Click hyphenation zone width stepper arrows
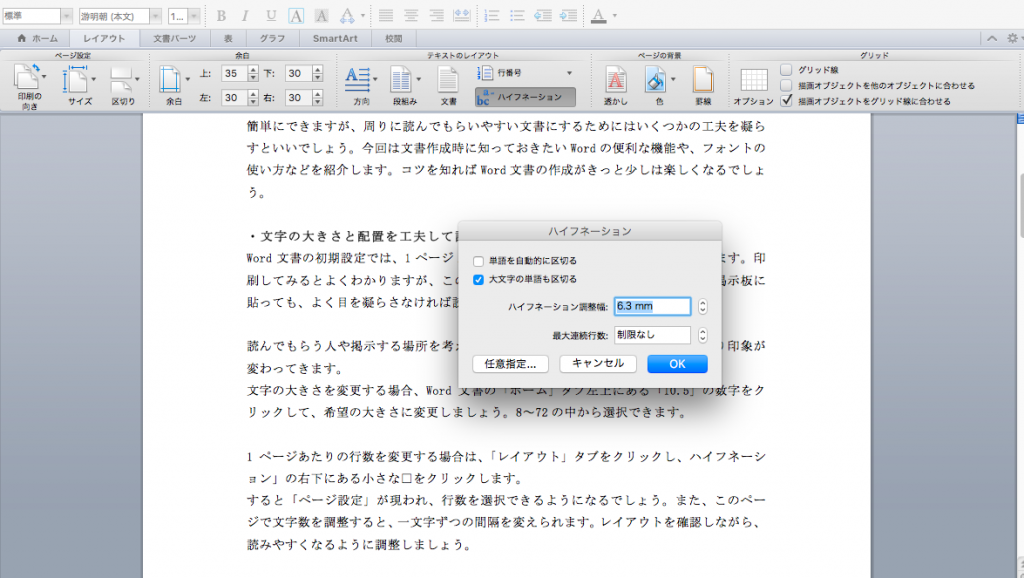The width and height of the screenshot is (1024, 578). (703, 306)
